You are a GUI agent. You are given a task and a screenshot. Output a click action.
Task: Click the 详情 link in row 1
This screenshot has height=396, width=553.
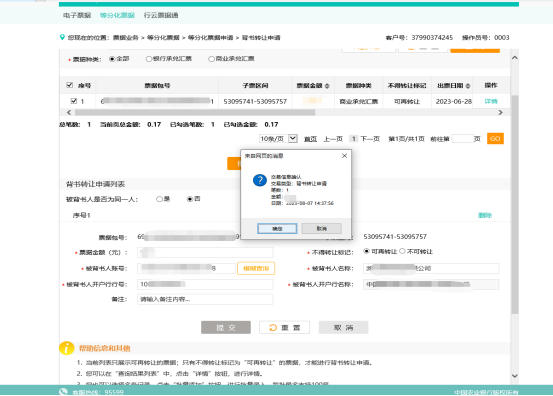click(491, 101)
